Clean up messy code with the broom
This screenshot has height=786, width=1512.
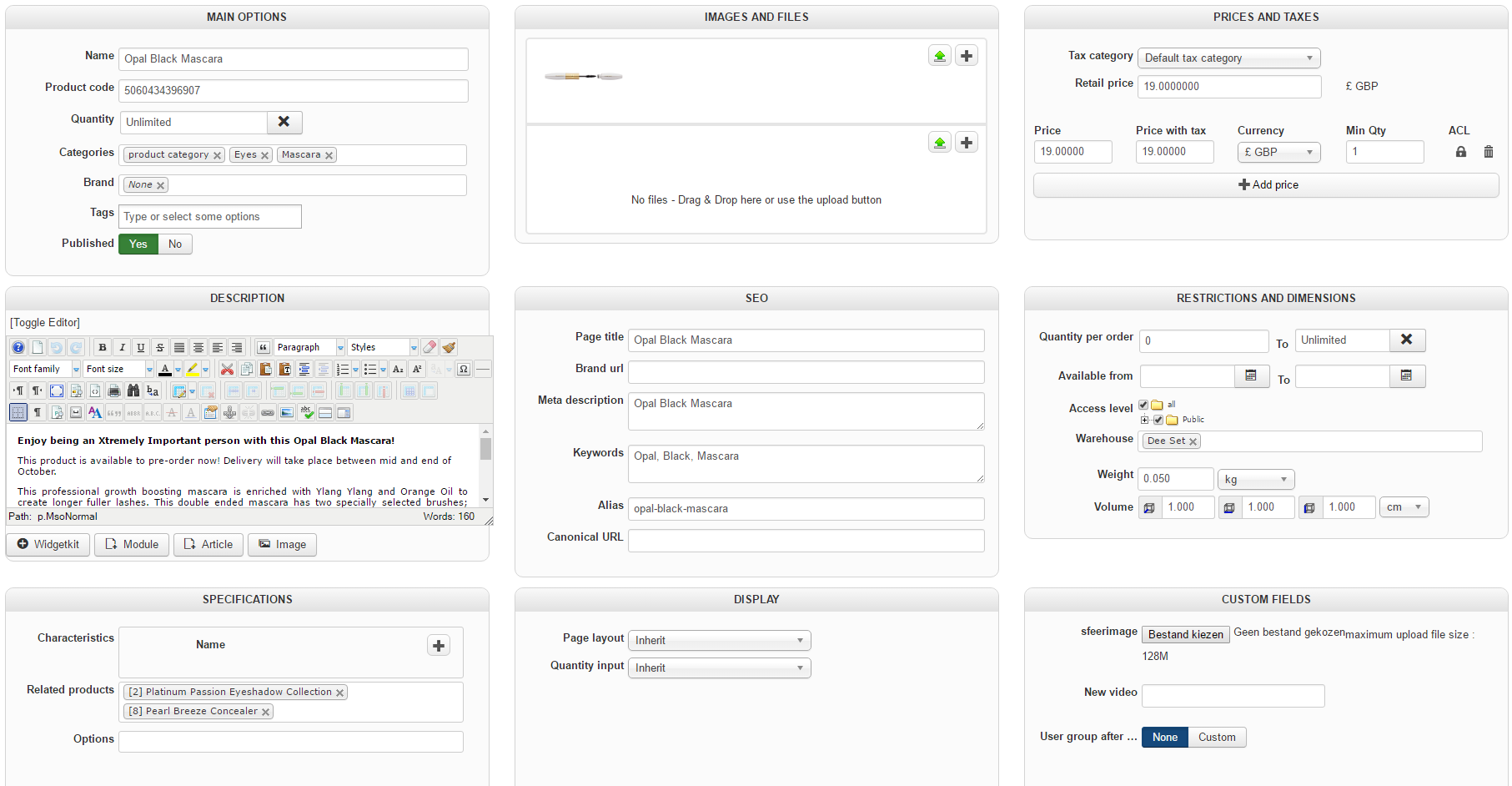[449, 347]
